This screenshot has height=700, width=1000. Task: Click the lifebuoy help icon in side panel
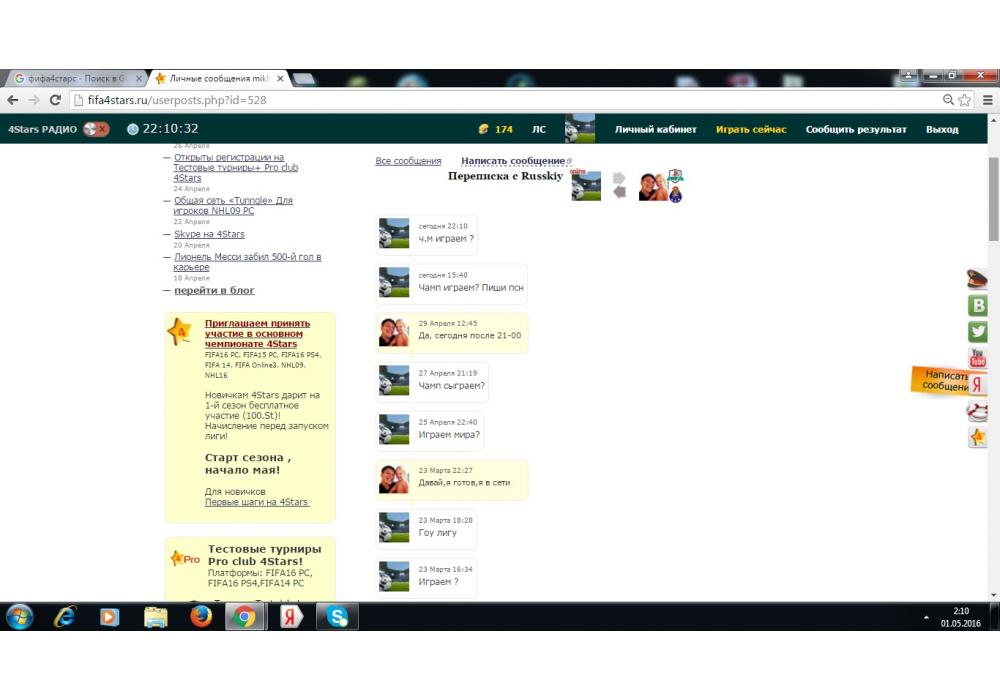[x=977, y=411]
